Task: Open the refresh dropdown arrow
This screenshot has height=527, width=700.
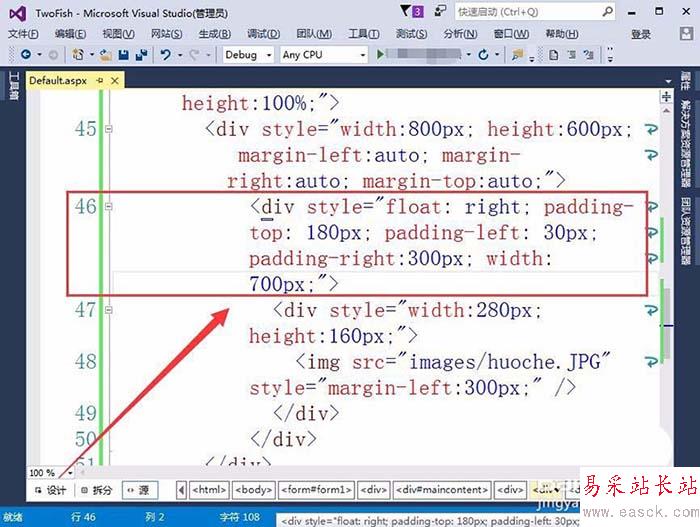Action: tap(497, 54)
